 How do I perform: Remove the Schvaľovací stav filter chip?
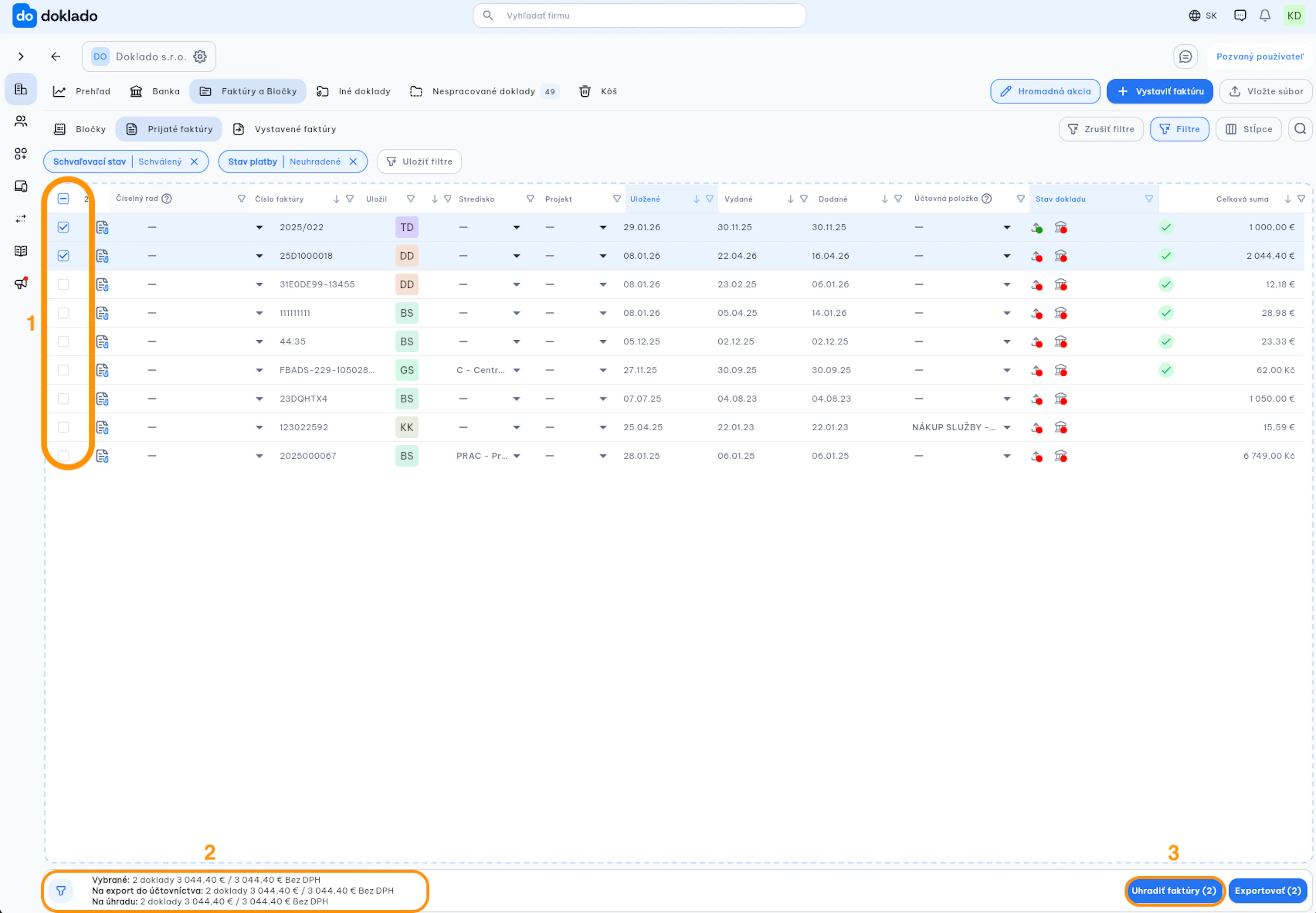point(194,162)
